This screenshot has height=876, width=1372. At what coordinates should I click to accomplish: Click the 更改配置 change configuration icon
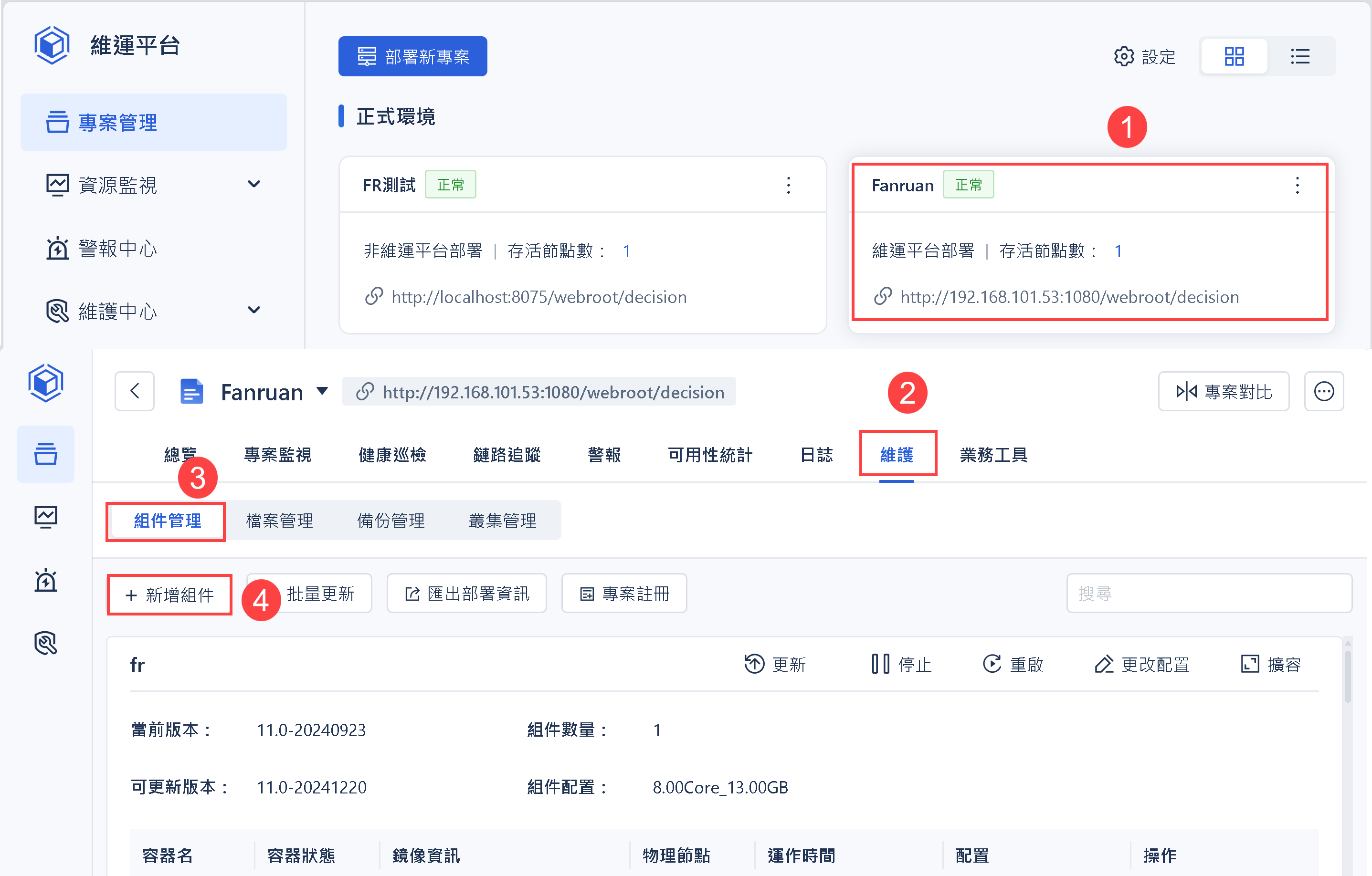coord(1104,664)
